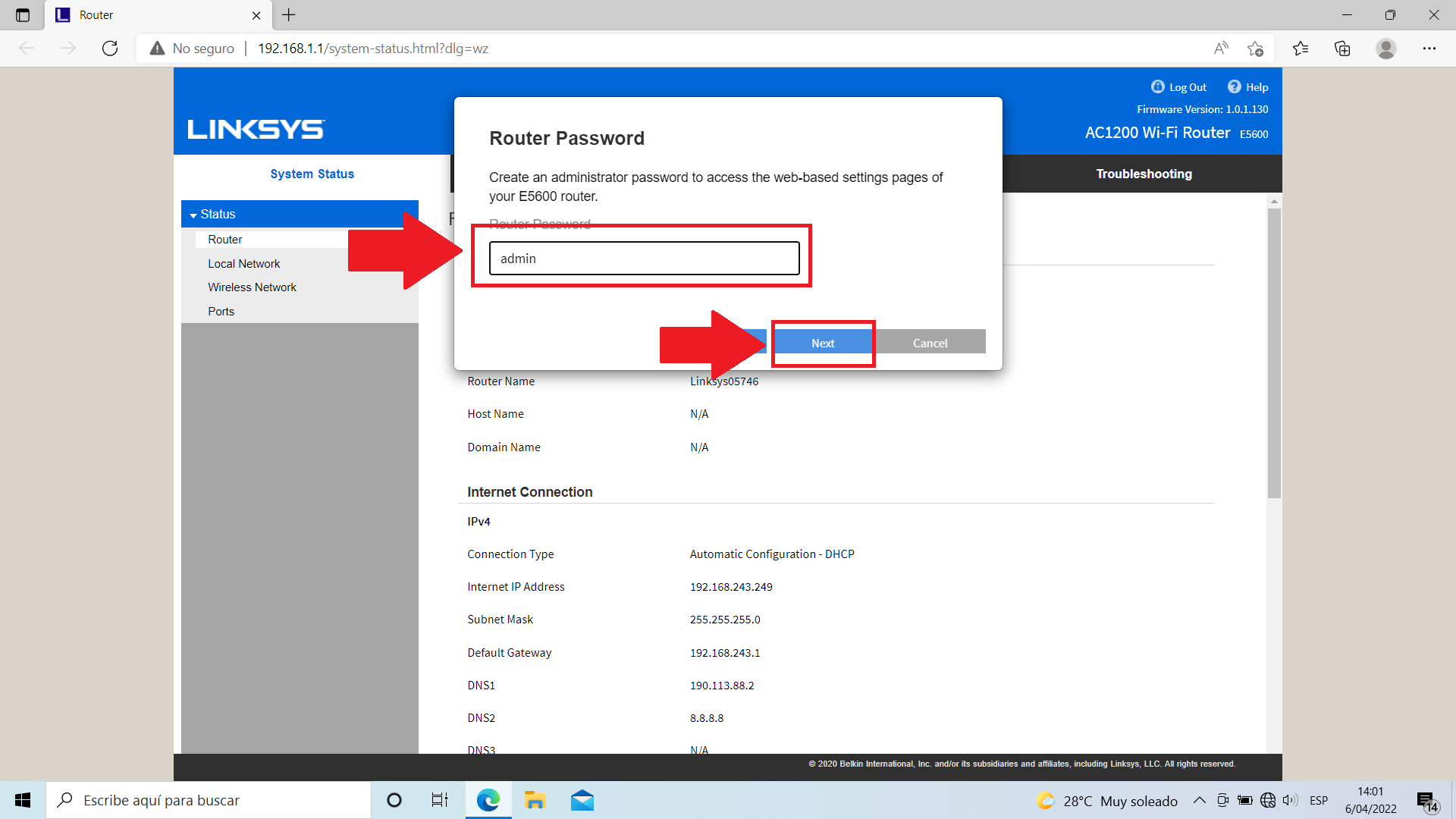The height and width of the screenshot is (819, 1456).
Task: Click the Log Out icon link
Action: [x=1157, y=86]
